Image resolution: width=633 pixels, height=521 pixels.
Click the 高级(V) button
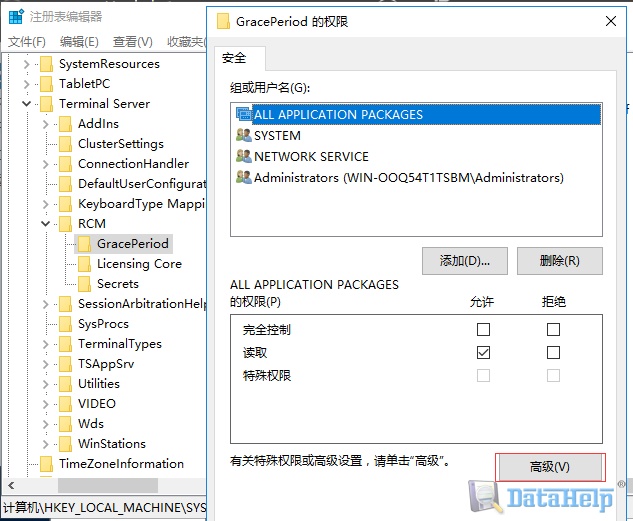click(x=550, y=467)
